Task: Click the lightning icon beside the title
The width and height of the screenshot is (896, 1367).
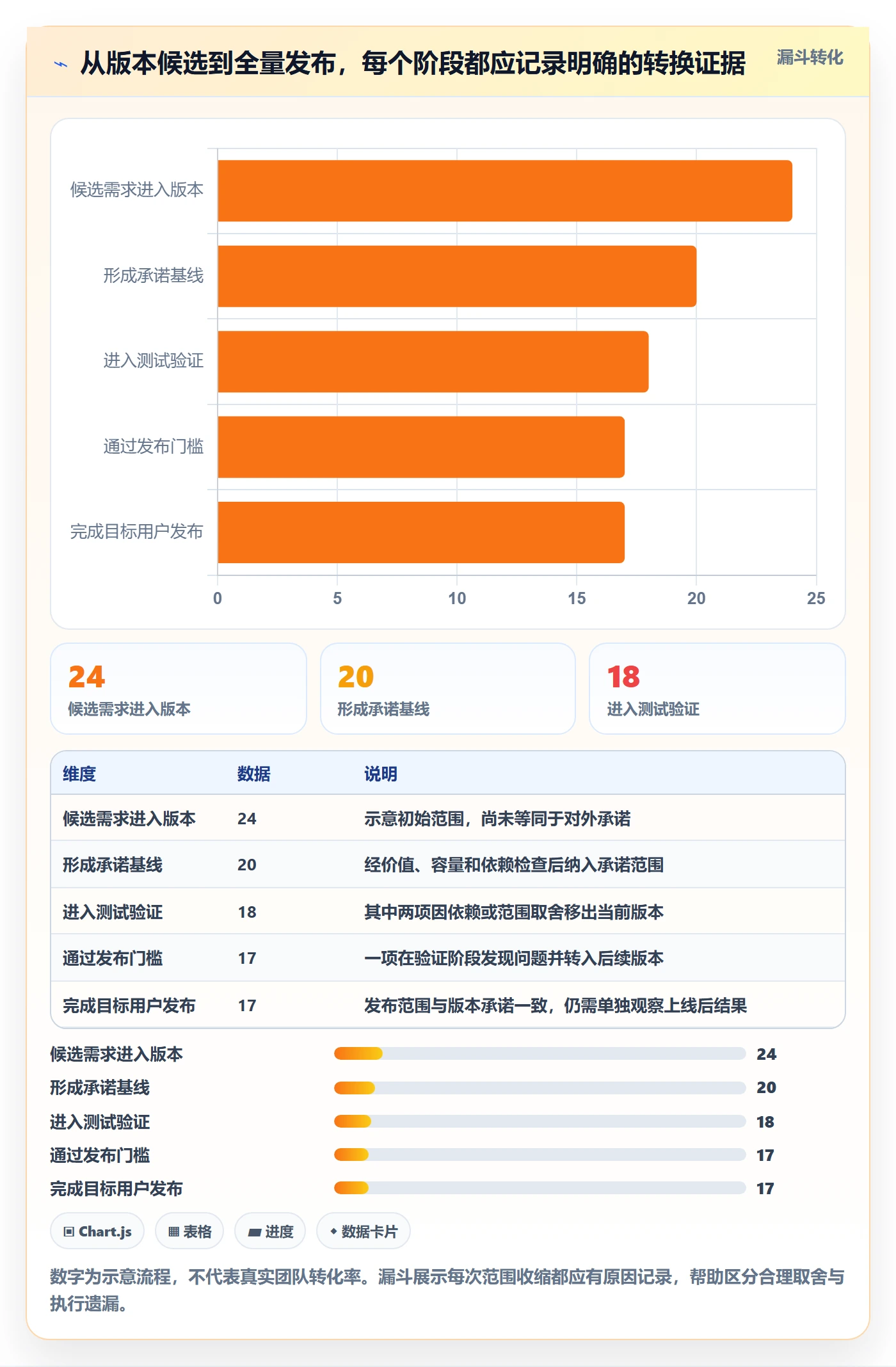Action: tap(61, 64)
